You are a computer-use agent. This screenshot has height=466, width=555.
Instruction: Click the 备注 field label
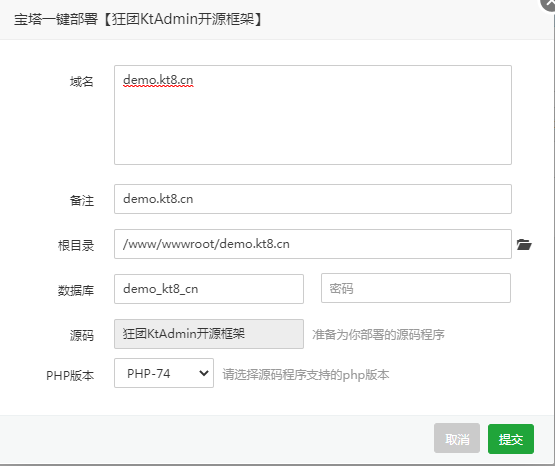82,201
